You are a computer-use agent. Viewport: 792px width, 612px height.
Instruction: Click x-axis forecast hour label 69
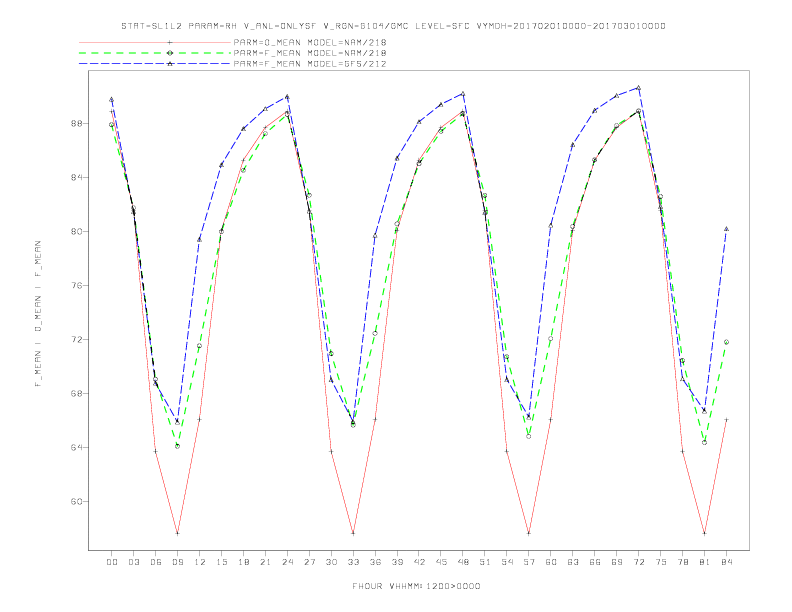pyautogui.click(x=617, y=562)
